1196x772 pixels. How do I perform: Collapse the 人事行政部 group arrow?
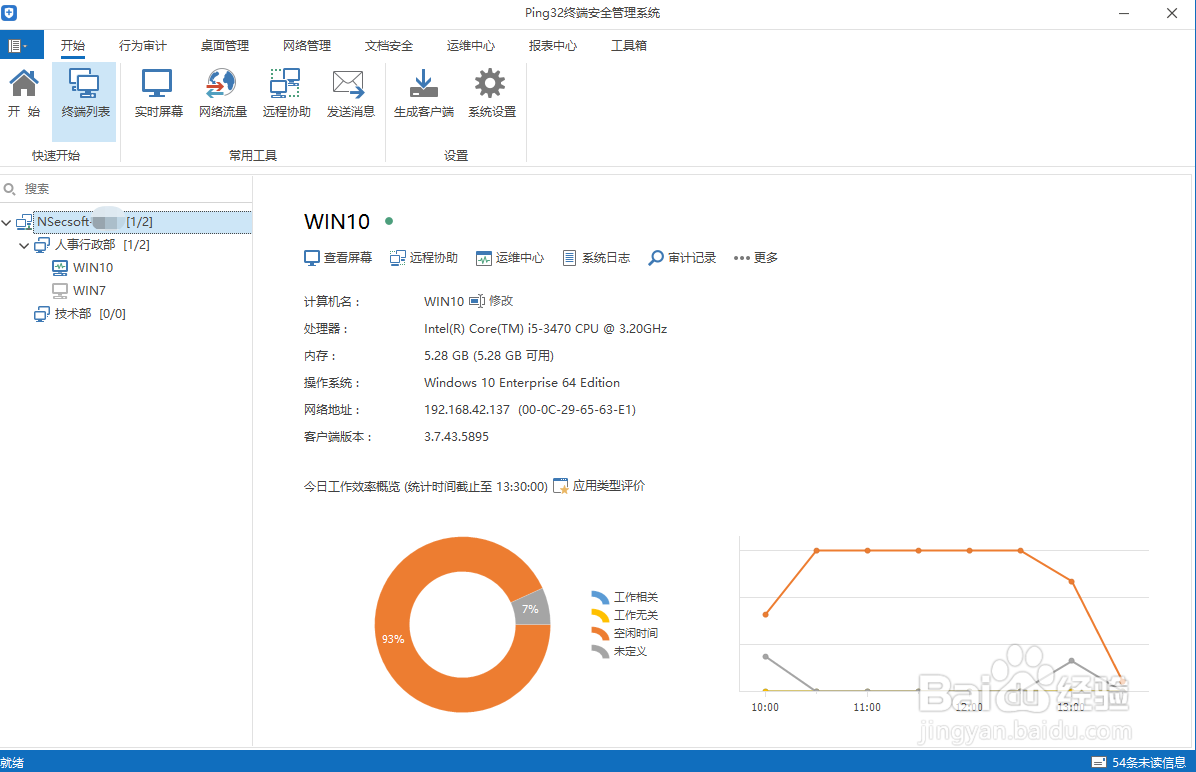(x=24, y=246)
